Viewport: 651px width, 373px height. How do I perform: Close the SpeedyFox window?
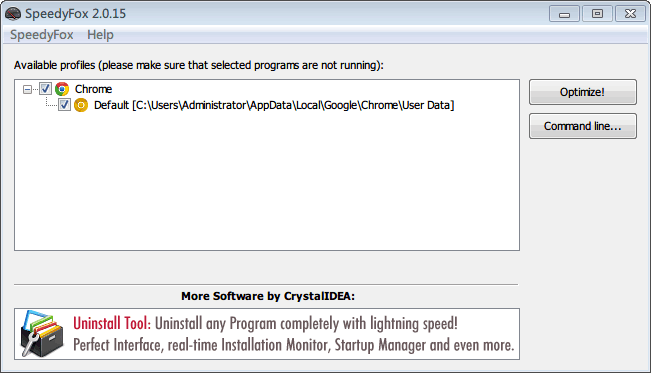630,14
